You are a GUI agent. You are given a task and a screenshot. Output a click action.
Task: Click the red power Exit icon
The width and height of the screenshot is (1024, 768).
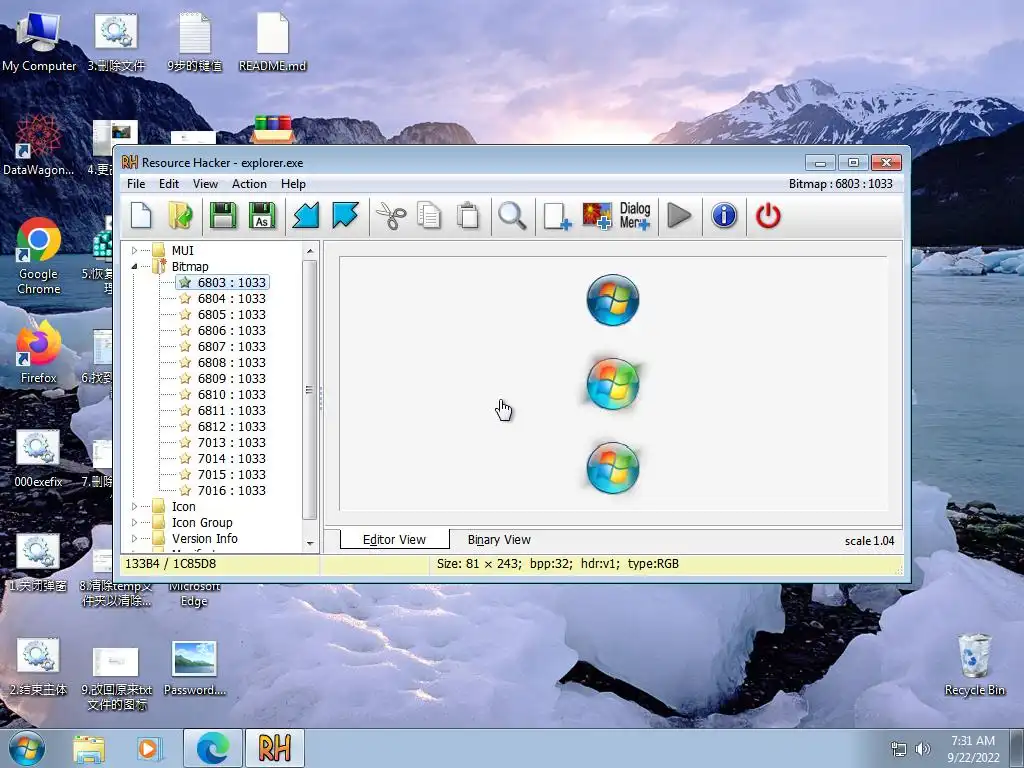coord(768,216)
